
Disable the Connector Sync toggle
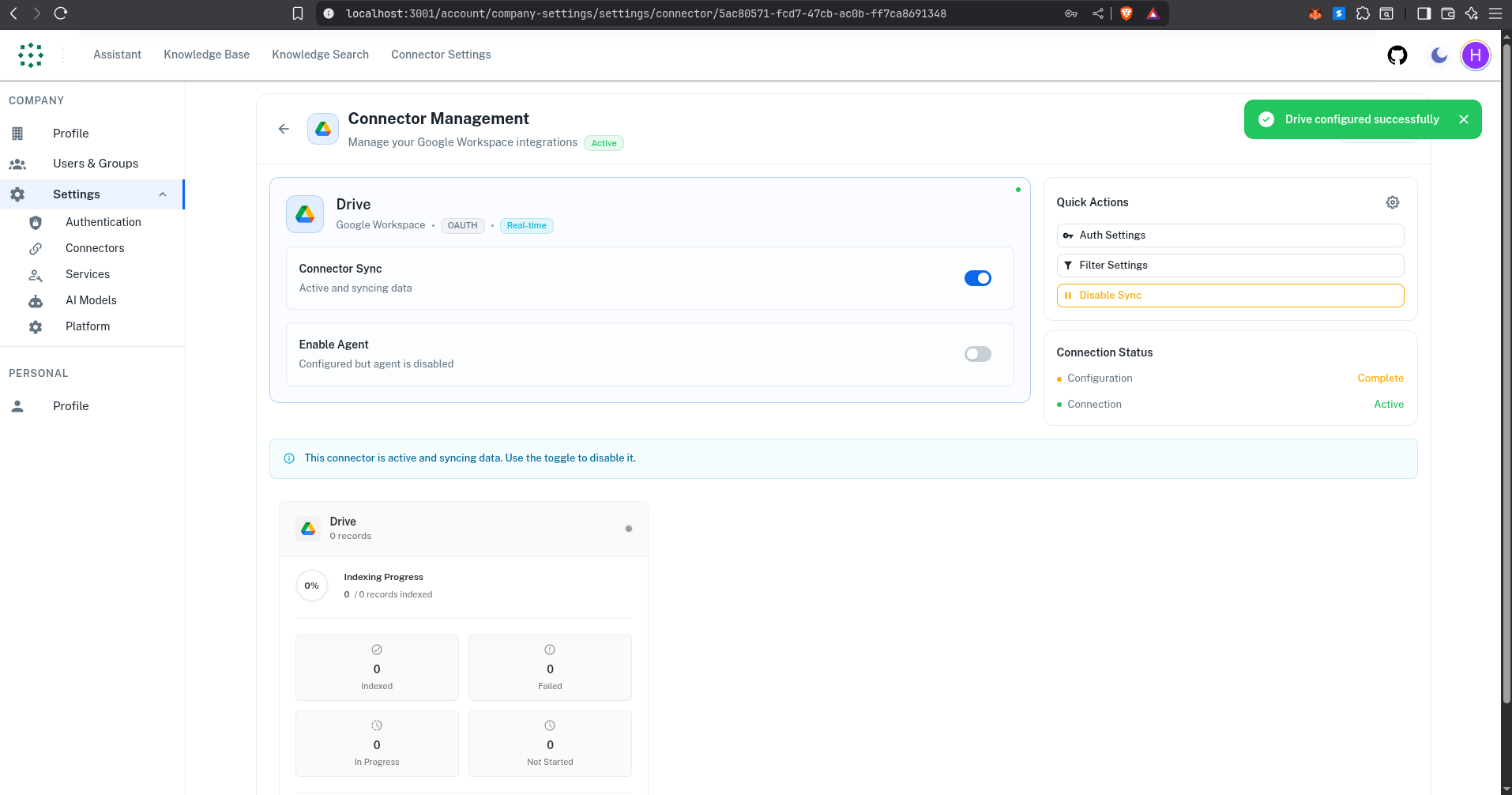pyautogui.click(x=978, y=278)
